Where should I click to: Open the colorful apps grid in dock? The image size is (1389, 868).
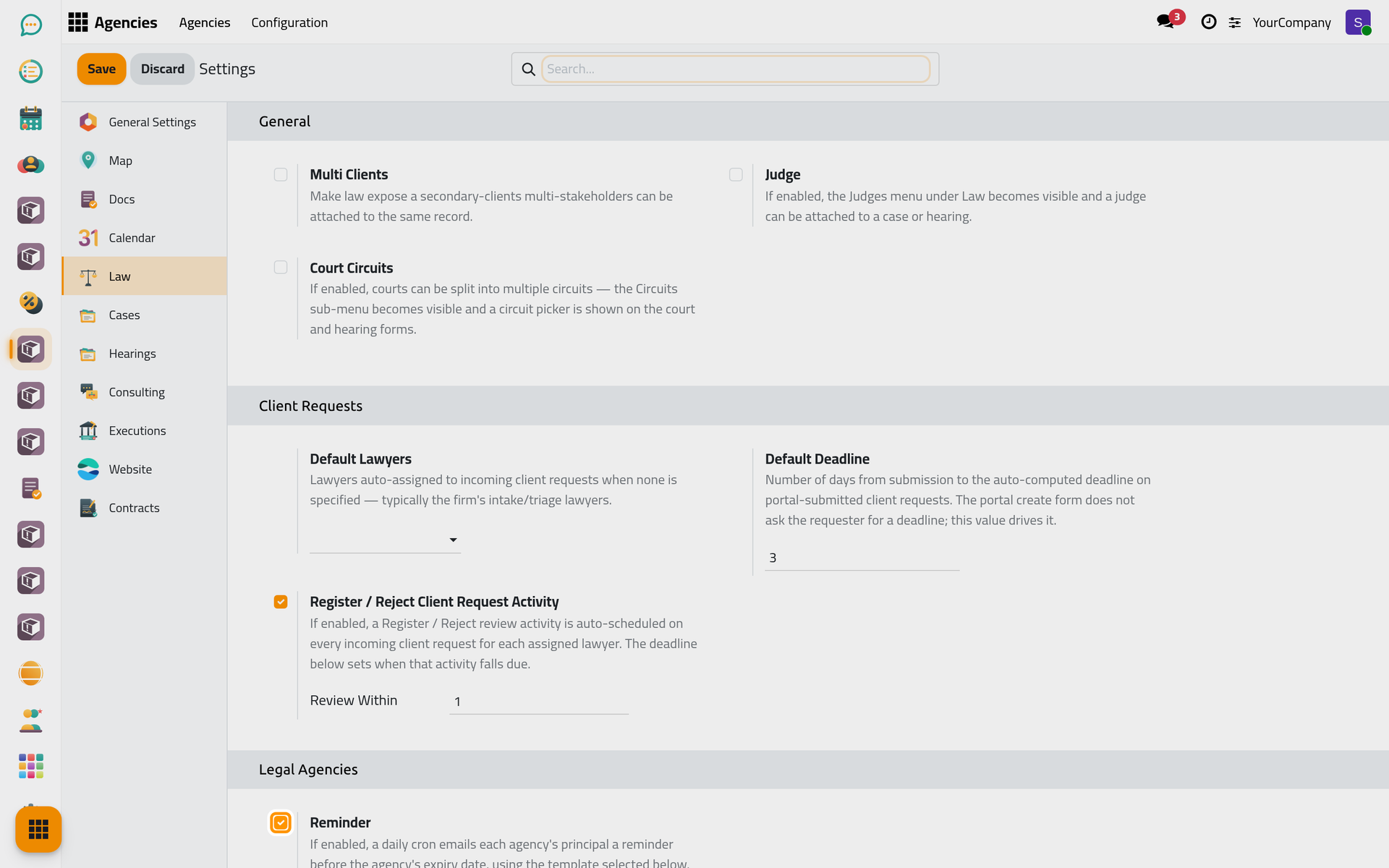30,766
